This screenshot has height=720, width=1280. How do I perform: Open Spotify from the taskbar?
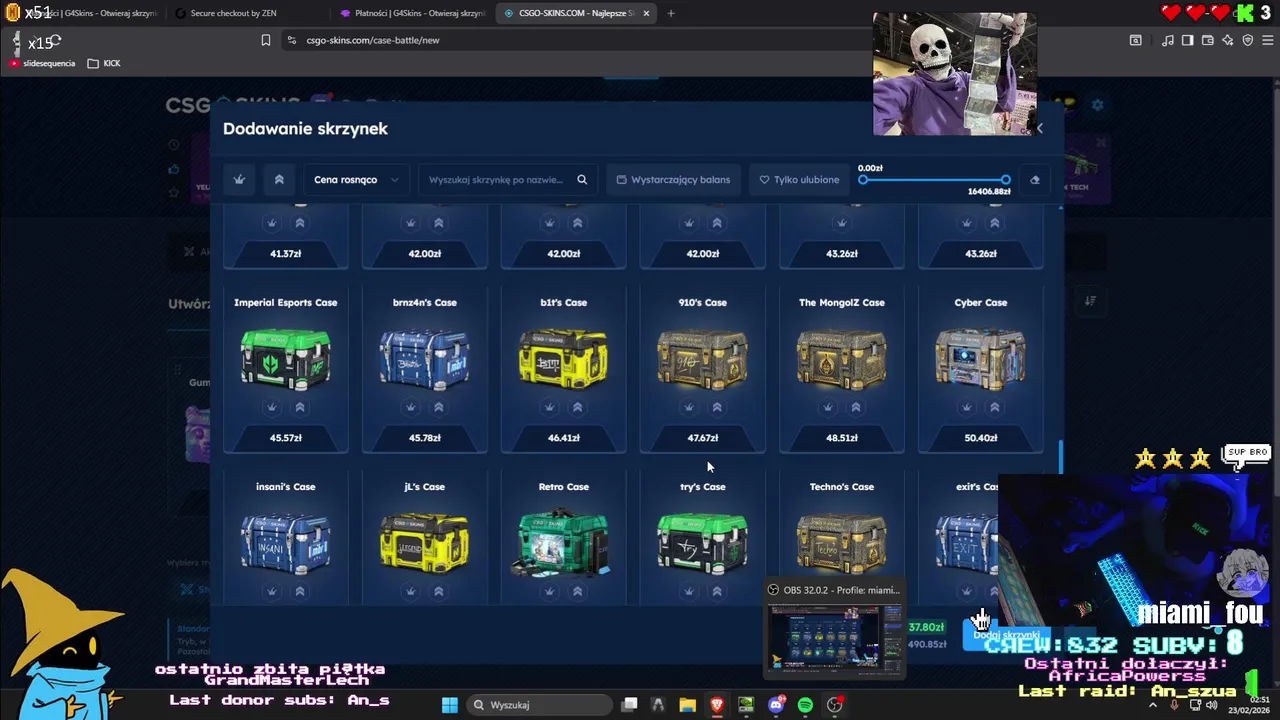click(x=805, y=705)
